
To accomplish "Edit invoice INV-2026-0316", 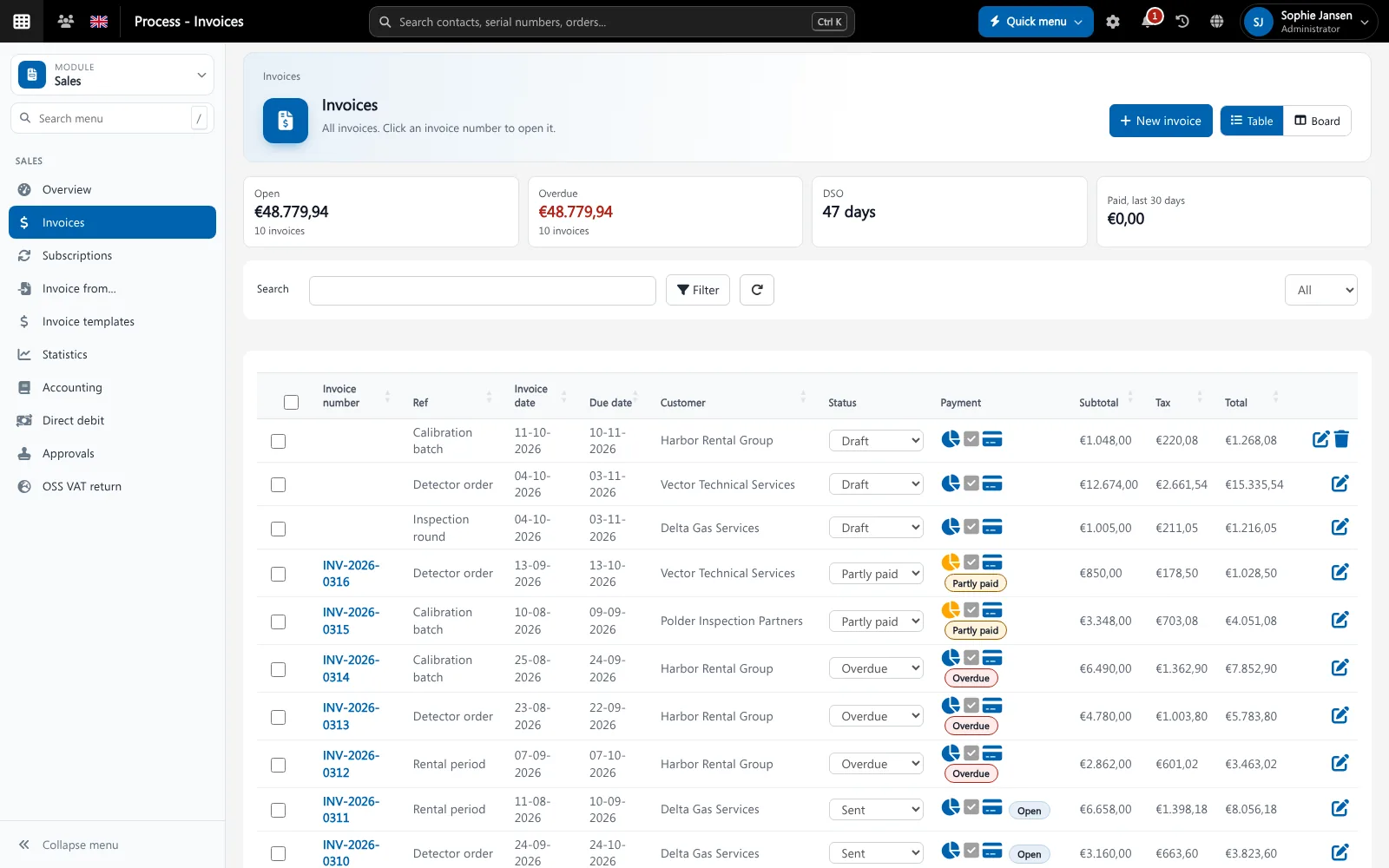I will (x=1340, y=572).
